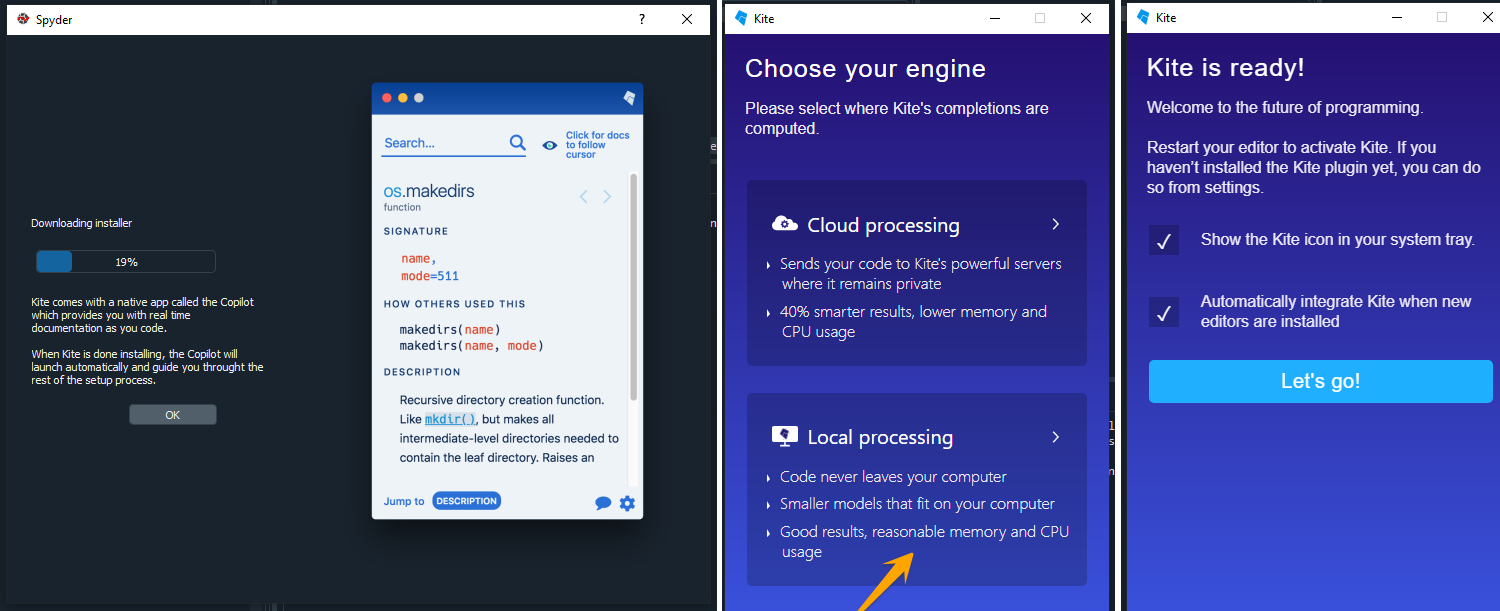Click the red dot in Copilot window
1500x611 pixels.
[387, 98]
